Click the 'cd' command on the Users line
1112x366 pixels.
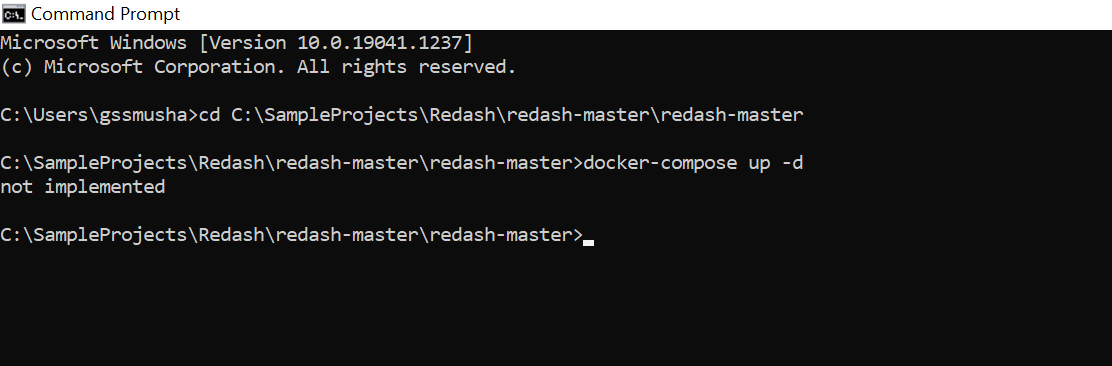click(209, 115)
